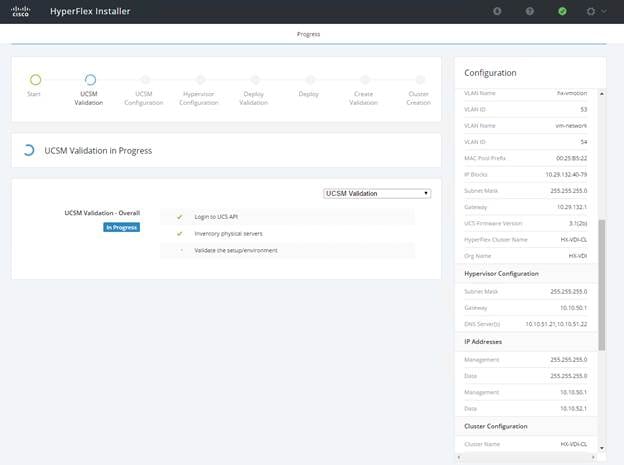Click the 'Inventory physical servers' step text

tap(228, 234)
